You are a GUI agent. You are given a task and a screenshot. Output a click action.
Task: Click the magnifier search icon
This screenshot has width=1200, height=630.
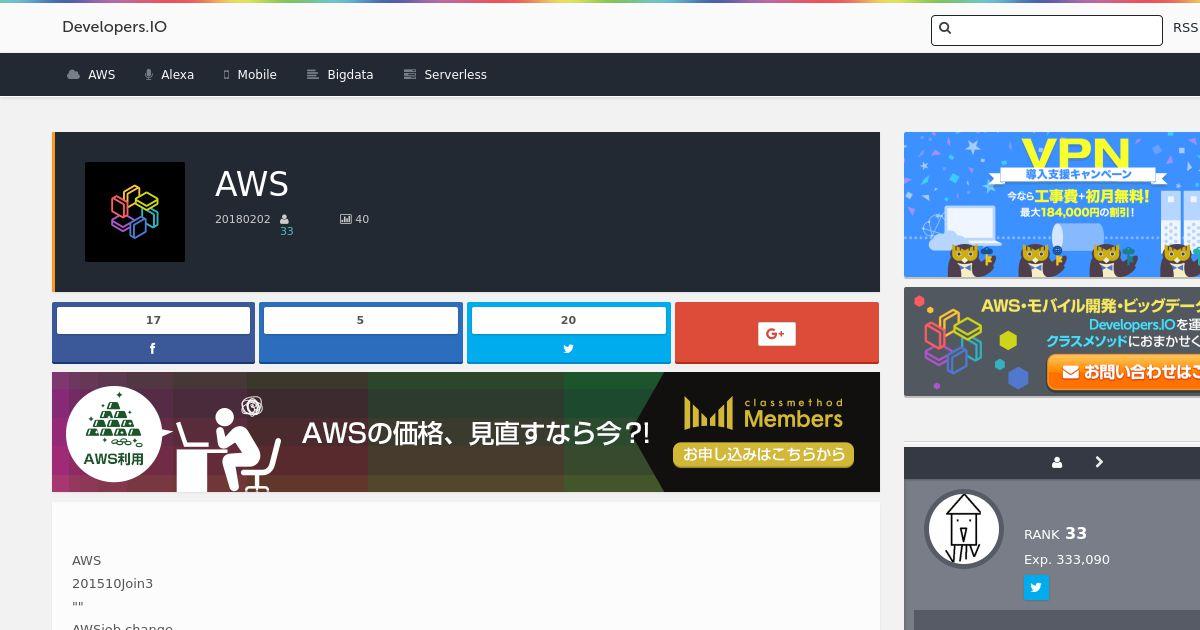click(x=945, y=29)
